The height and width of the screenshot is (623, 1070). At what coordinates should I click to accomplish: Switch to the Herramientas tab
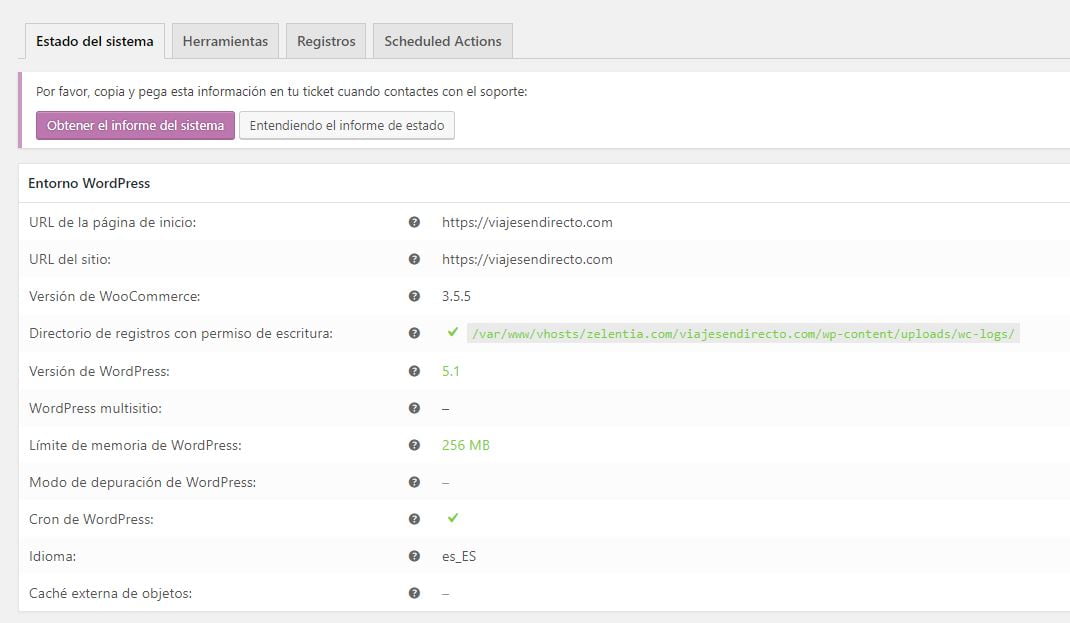224,41
